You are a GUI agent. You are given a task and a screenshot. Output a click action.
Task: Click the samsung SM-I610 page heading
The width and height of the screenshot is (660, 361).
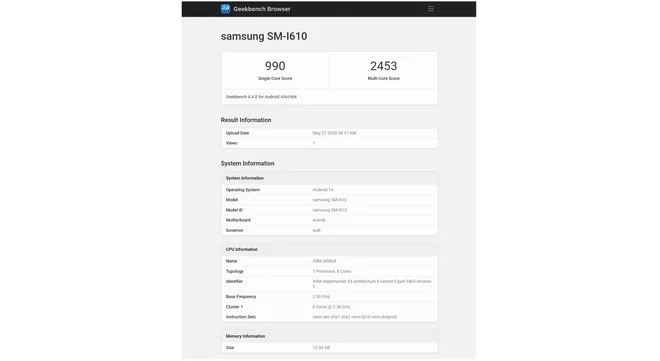[x=264, y=36]
